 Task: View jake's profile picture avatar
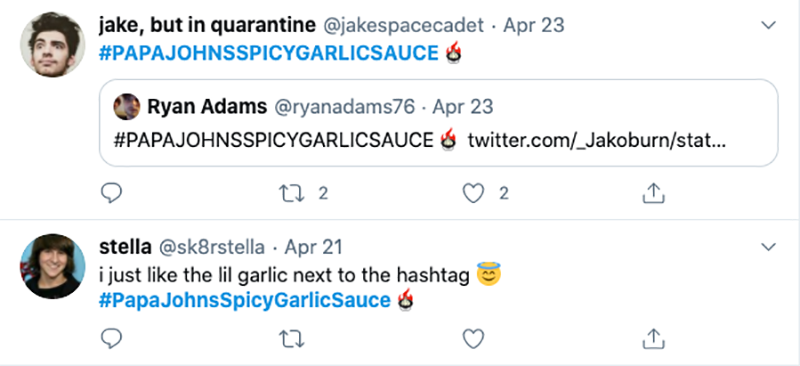[53, 44]
